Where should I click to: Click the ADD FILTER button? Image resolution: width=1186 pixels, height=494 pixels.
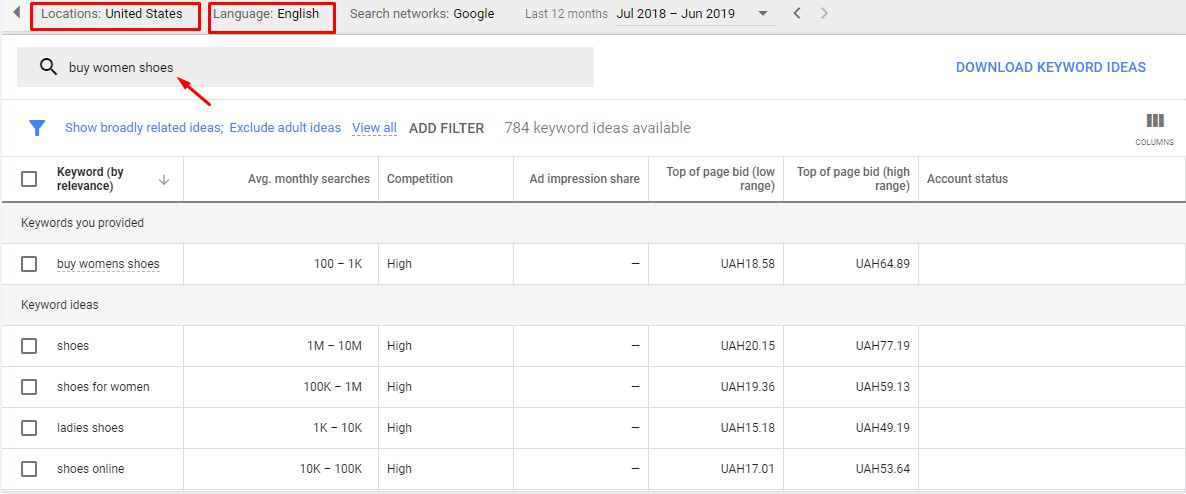pyautogui.click(x=446, y=129)
